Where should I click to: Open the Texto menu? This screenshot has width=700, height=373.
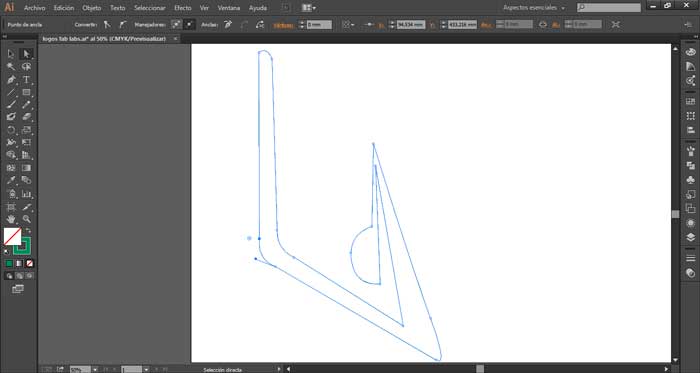(x=118, y=8)
